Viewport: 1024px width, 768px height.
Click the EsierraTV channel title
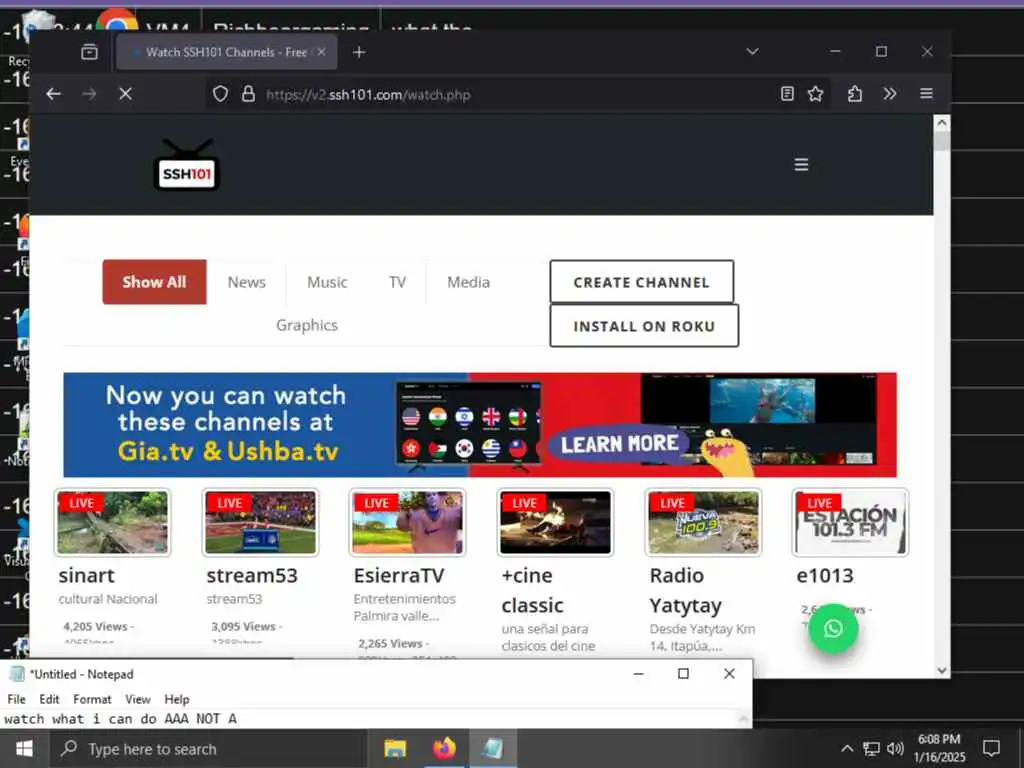[399, 576]
